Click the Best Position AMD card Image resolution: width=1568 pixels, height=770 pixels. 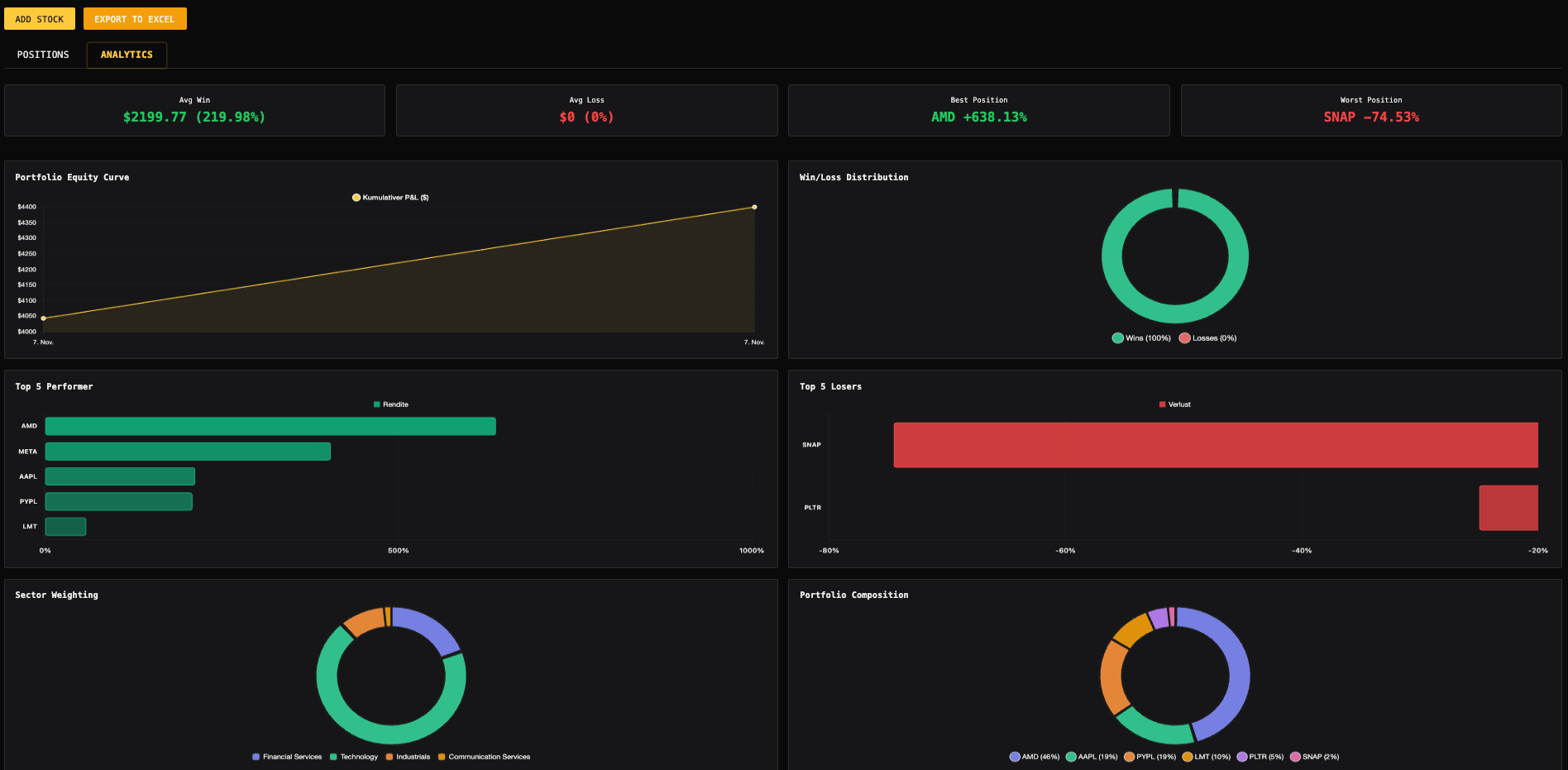tap(978, 110)
